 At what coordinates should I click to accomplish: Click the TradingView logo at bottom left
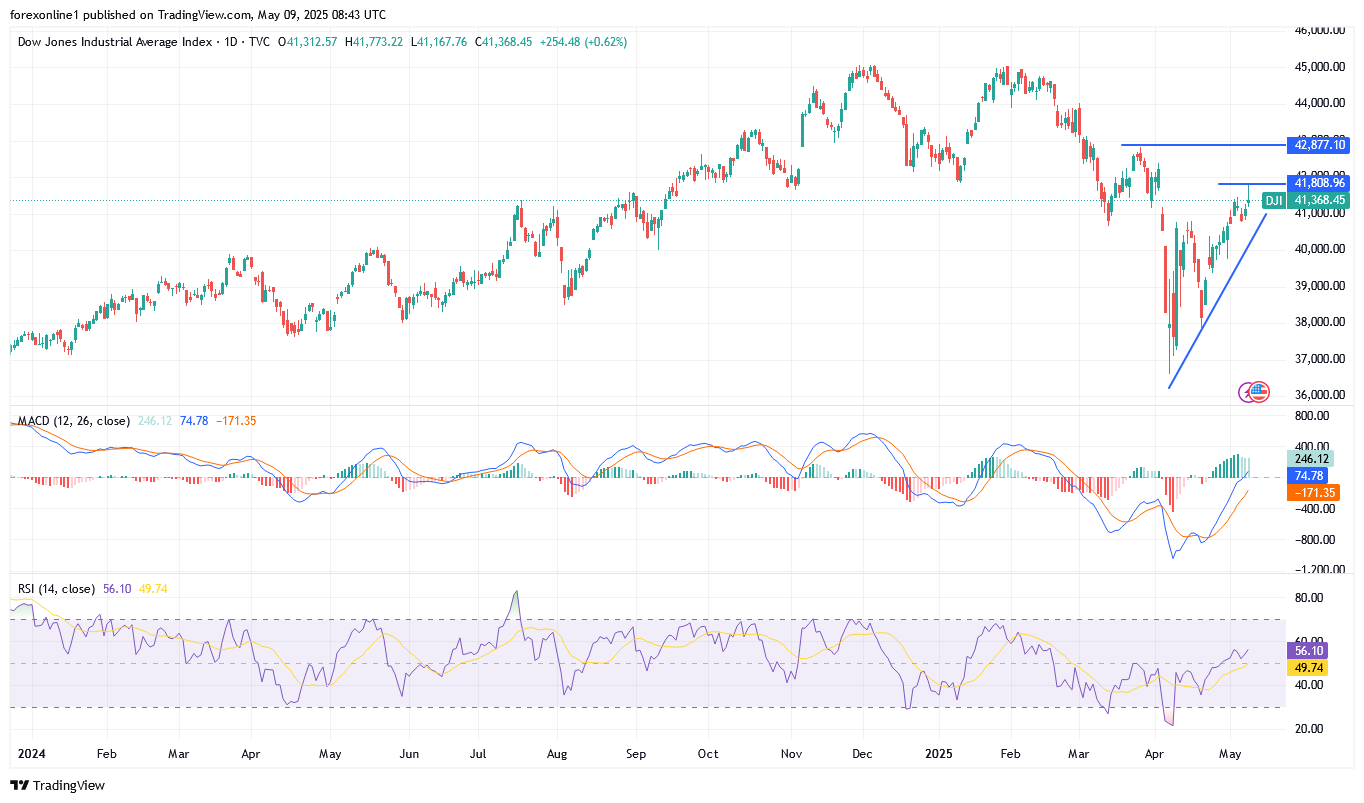pos(57,785)
